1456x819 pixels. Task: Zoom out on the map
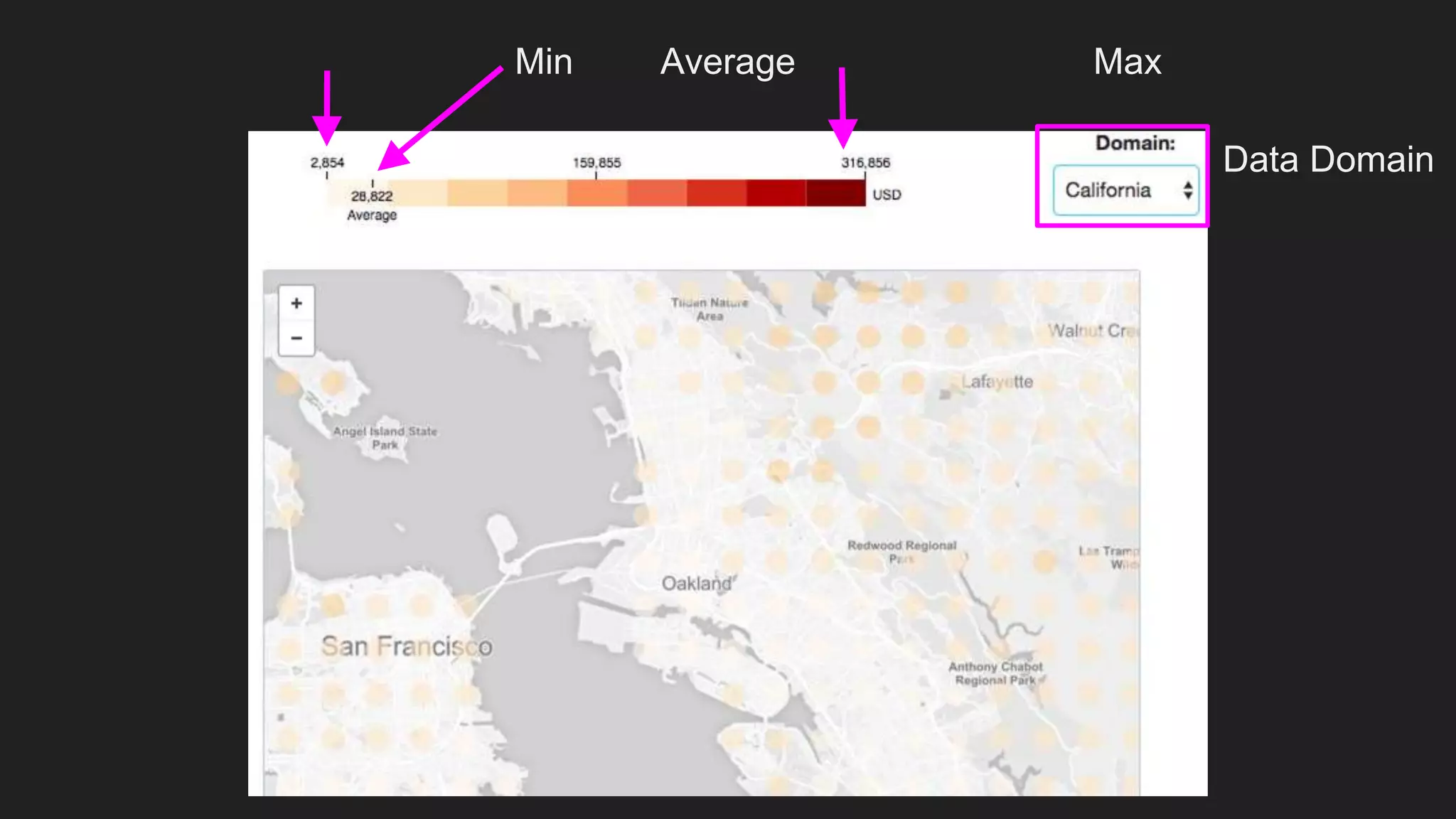click(x=296, y=338)
